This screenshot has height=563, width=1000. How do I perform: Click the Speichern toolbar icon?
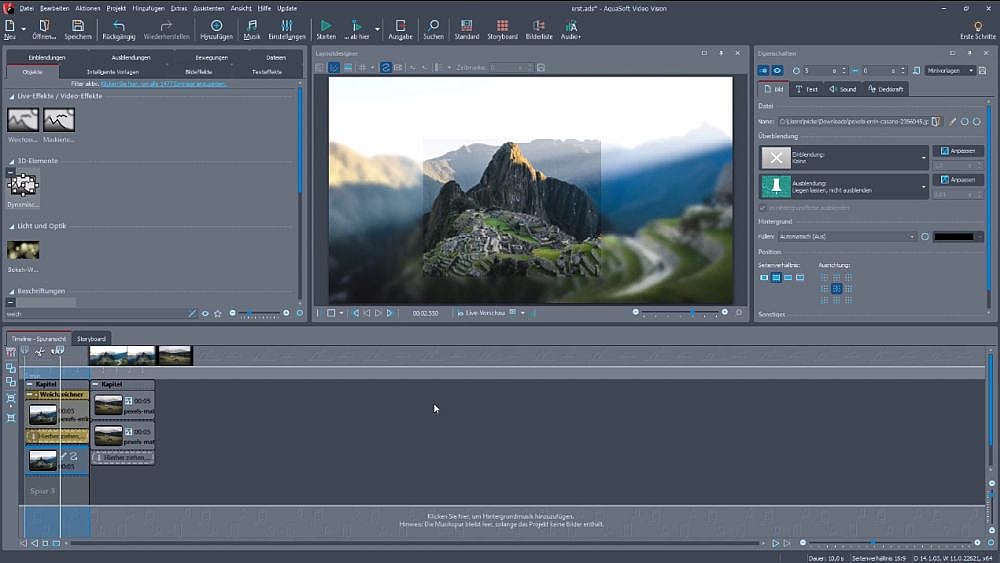pyautogui.click(x=77, y=27)
